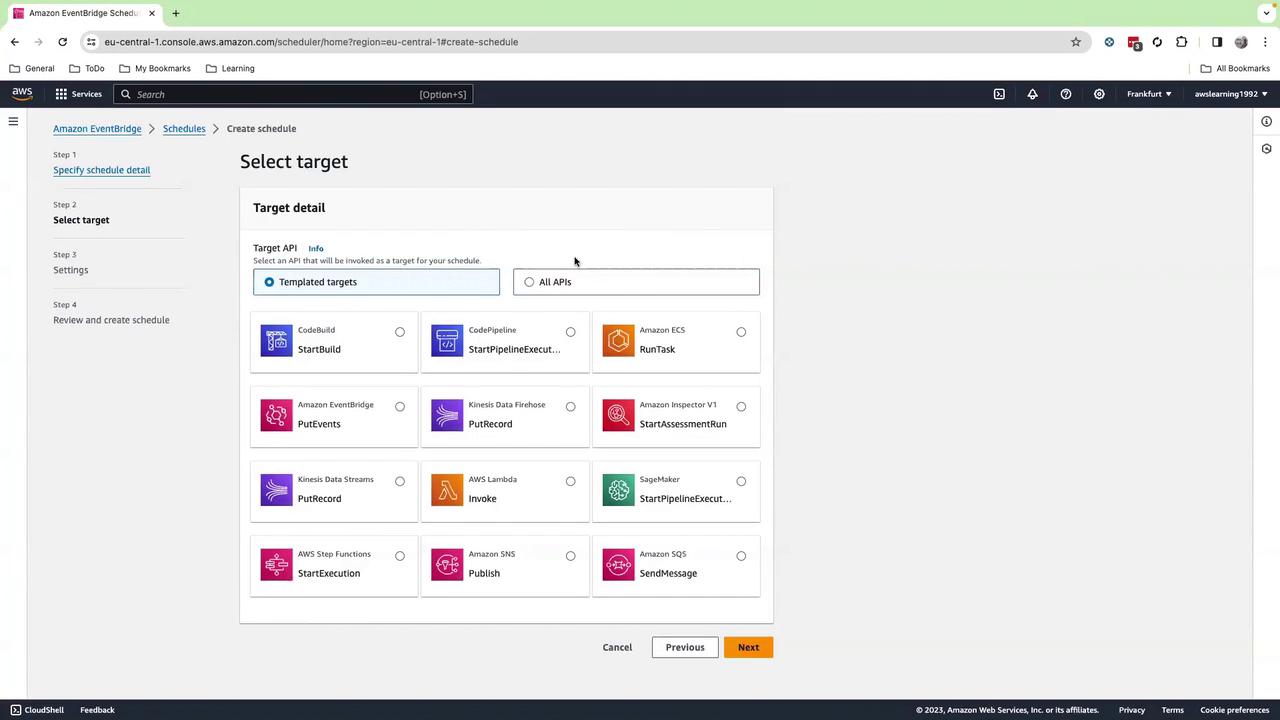Select AWS Step Functions StartExecution radio button
Image resolution: width=1280 pixels, height=720 pixels.
(400, 556)
